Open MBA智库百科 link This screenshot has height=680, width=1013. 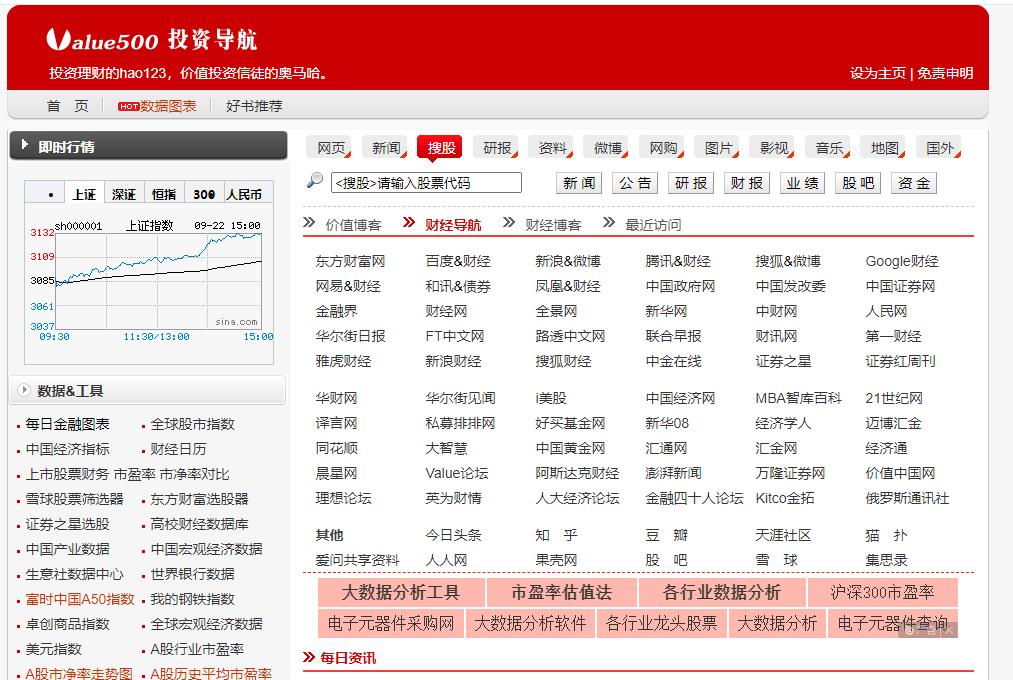point(799,398)
